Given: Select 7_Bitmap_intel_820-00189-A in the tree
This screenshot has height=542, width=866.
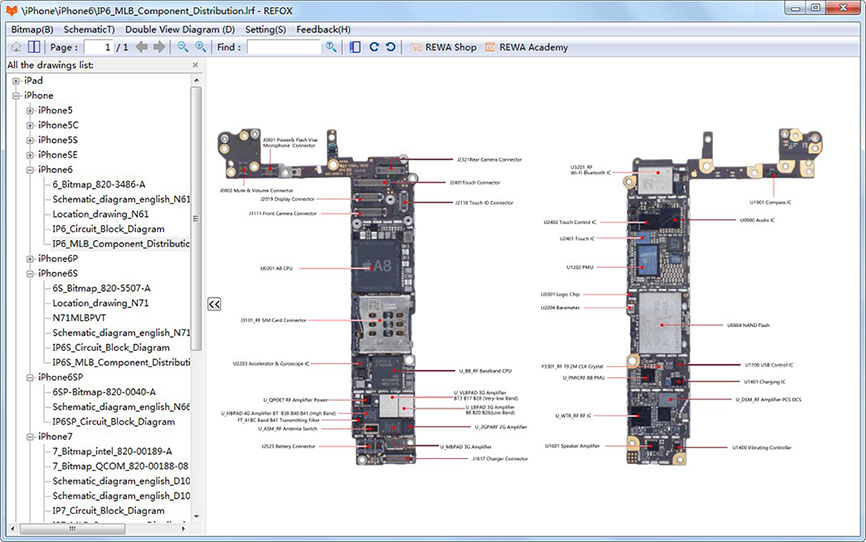Looking at the screenshot, I should pos(112,451).
